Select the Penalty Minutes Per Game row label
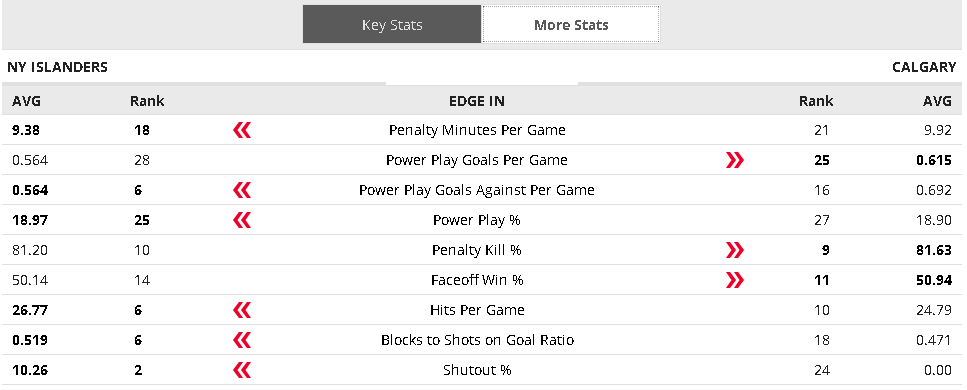 tap(477, 130)
